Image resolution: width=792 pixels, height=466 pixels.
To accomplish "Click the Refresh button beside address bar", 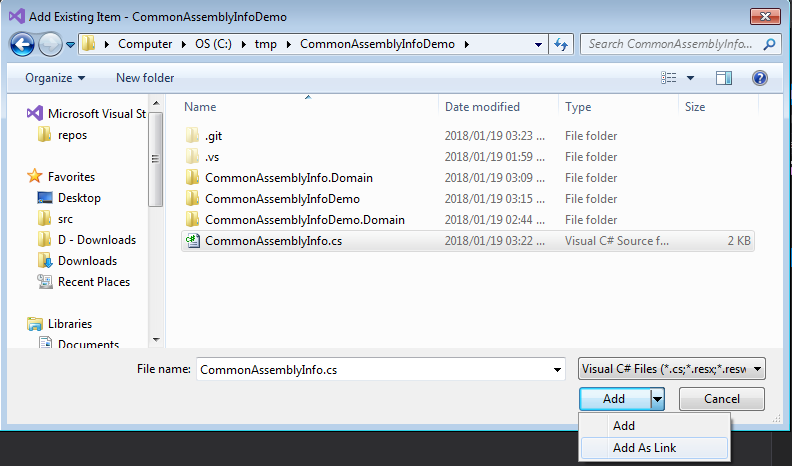I will [561, 44].
